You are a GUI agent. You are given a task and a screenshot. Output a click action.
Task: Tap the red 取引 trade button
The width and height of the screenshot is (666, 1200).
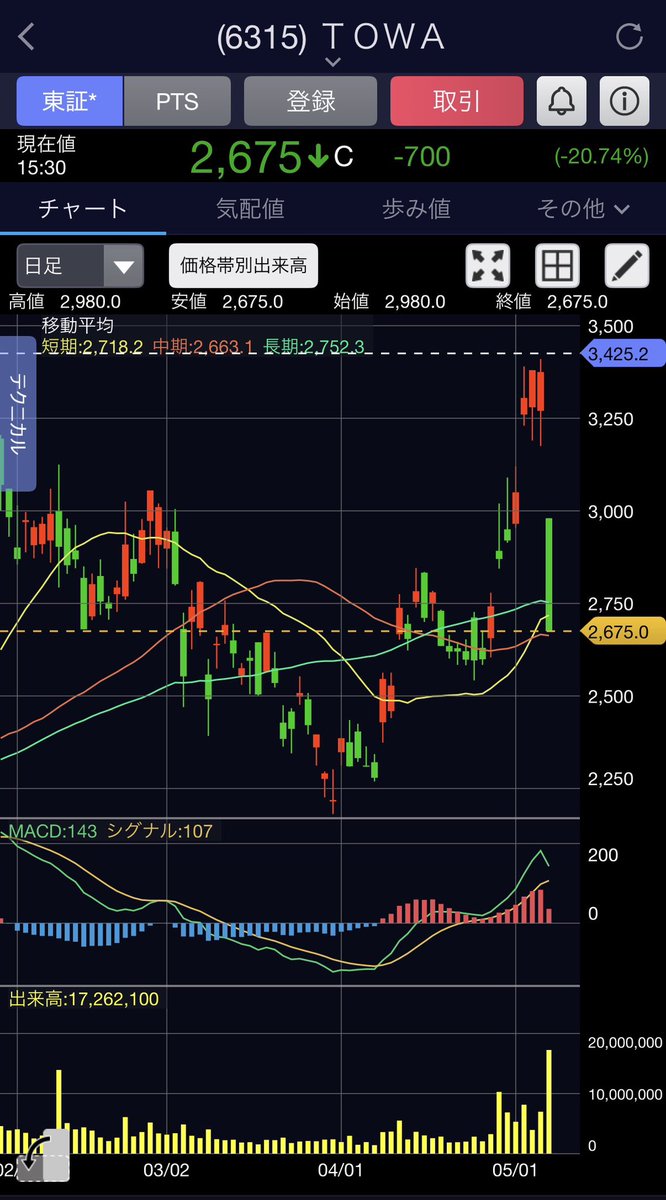(457, 101)
